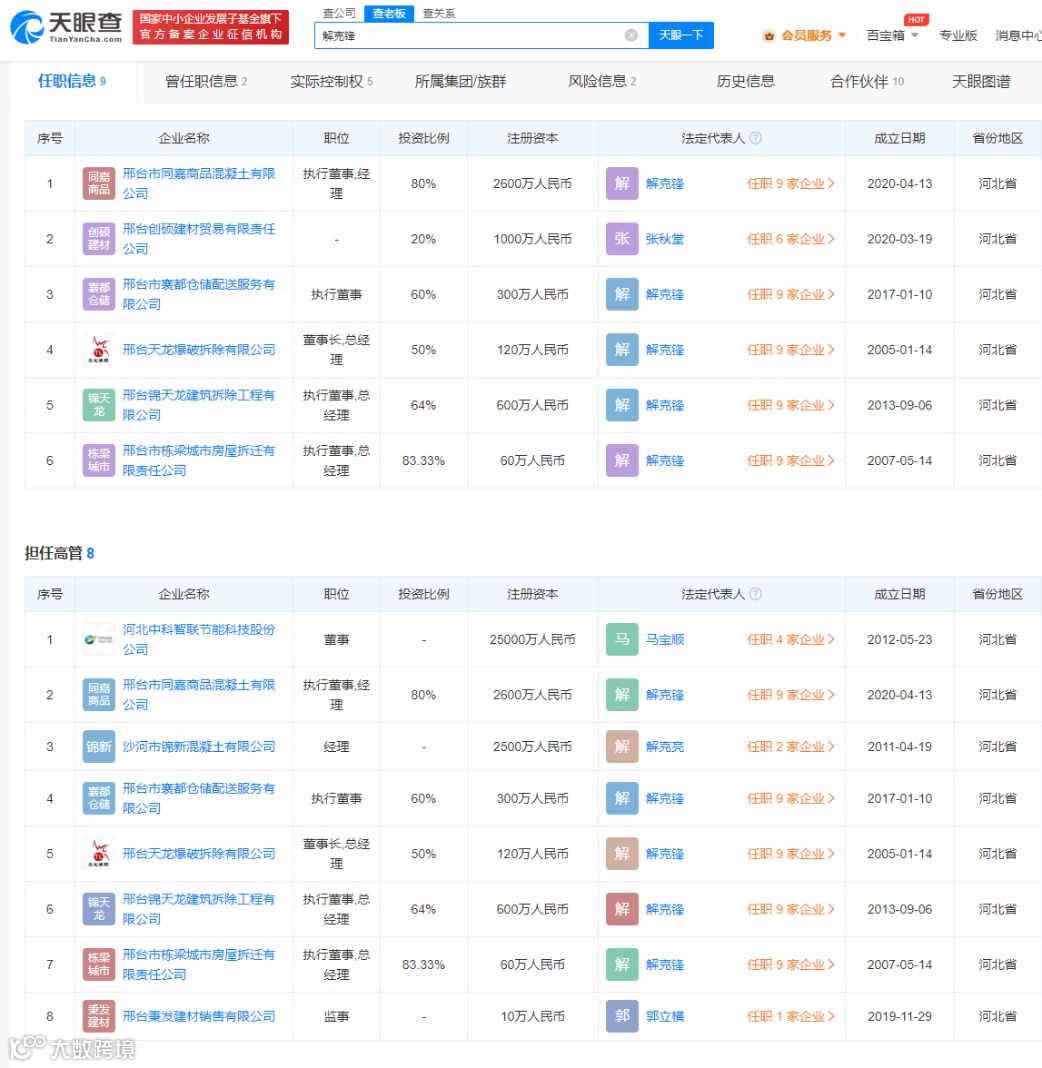Viewport: 1042px width, 1068px height.
Task: Clear search text with the X icon
Action: 631,35
